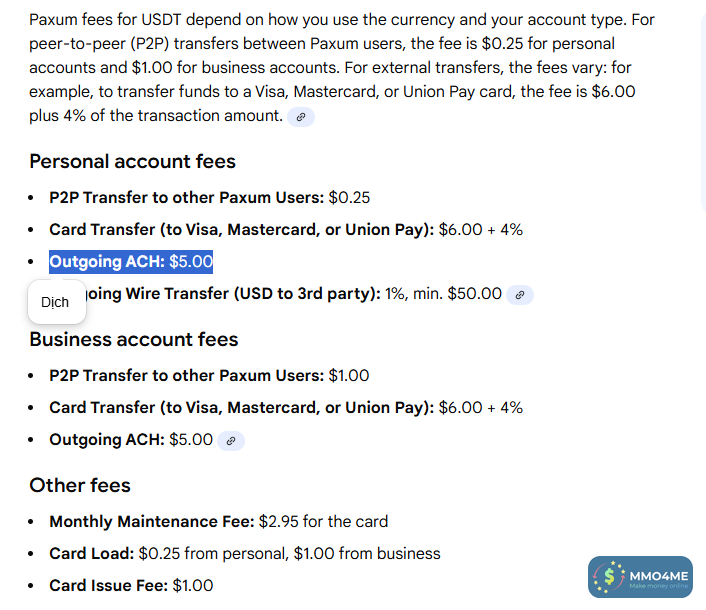
Task: Click the business Card Transfer fee line
Action: 285,408
